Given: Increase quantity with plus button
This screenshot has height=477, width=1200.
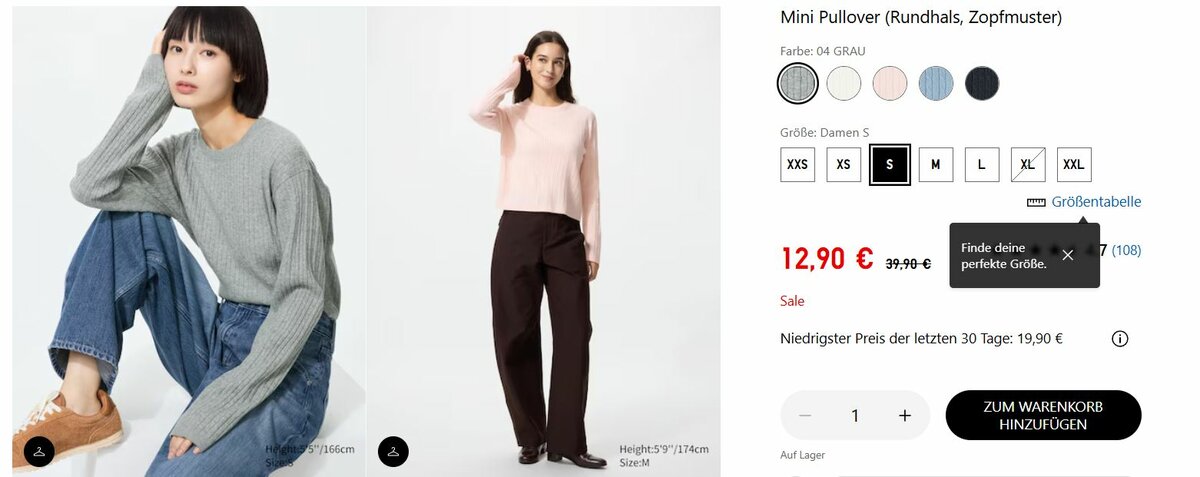Looking at the screenshot, I should (905, 416).
